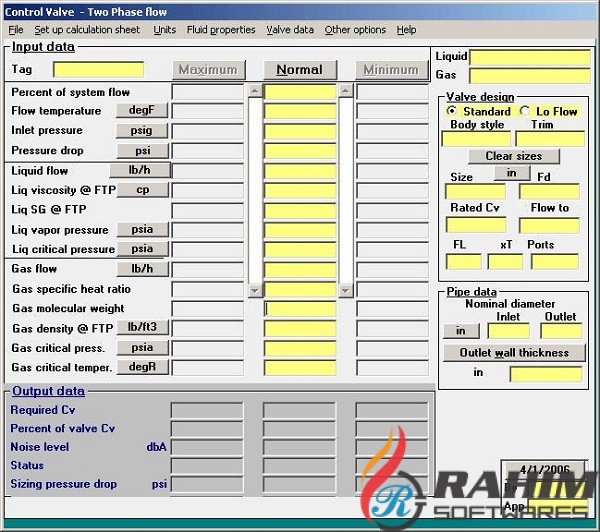Open the File menu

coord(15,30)
